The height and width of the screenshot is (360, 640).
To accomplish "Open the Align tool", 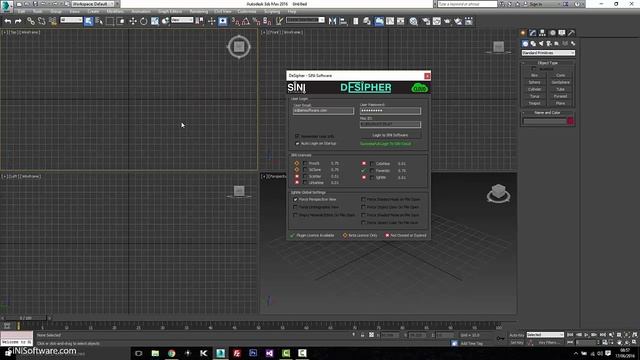I will (343, 21).
